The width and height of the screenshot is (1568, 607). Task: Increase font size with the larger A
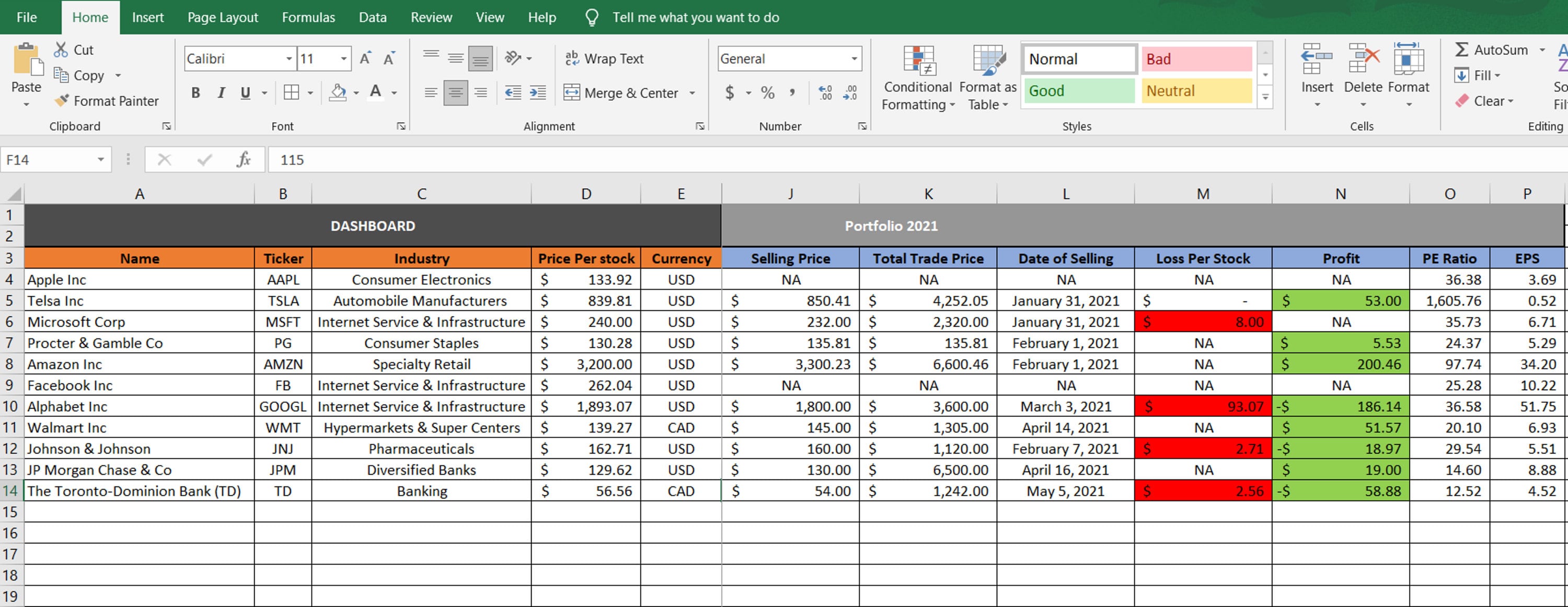(x=365, y=59)
